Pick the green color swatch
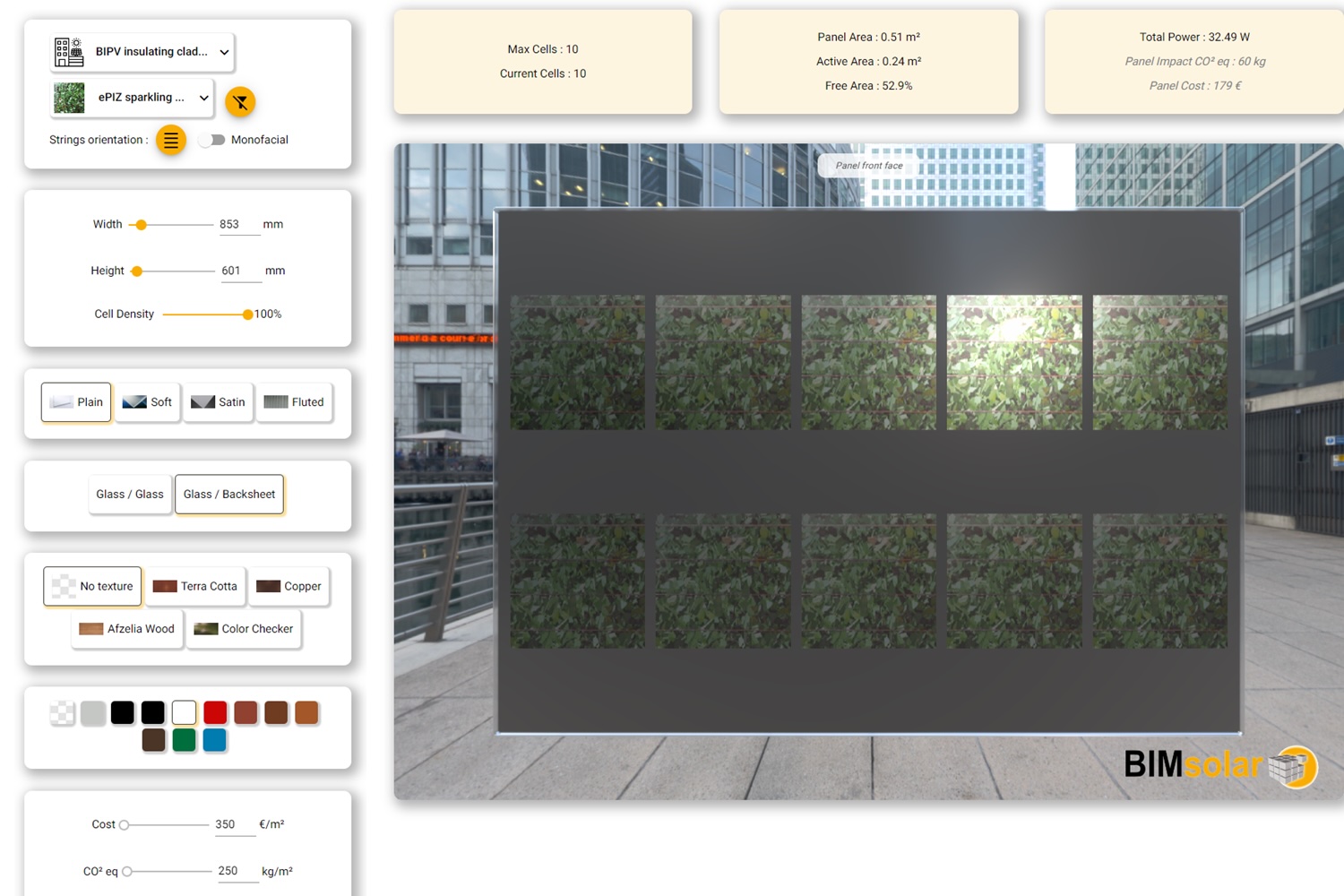The width and height of the screenshot is (1344, 896). click(185, 740)
